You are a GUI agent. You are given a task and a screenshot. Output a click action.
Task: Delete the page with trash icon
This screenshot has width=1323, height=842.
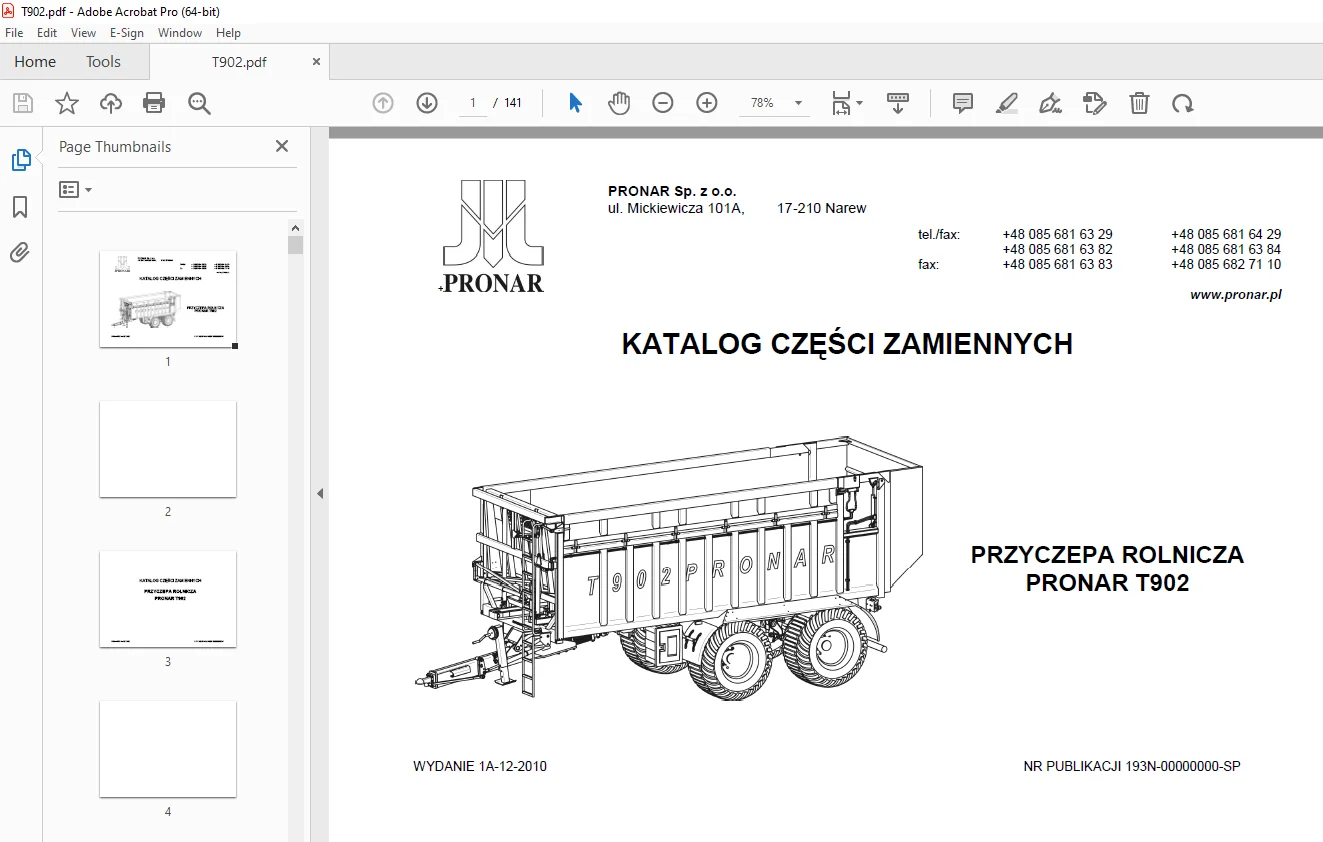[1139, 103]
